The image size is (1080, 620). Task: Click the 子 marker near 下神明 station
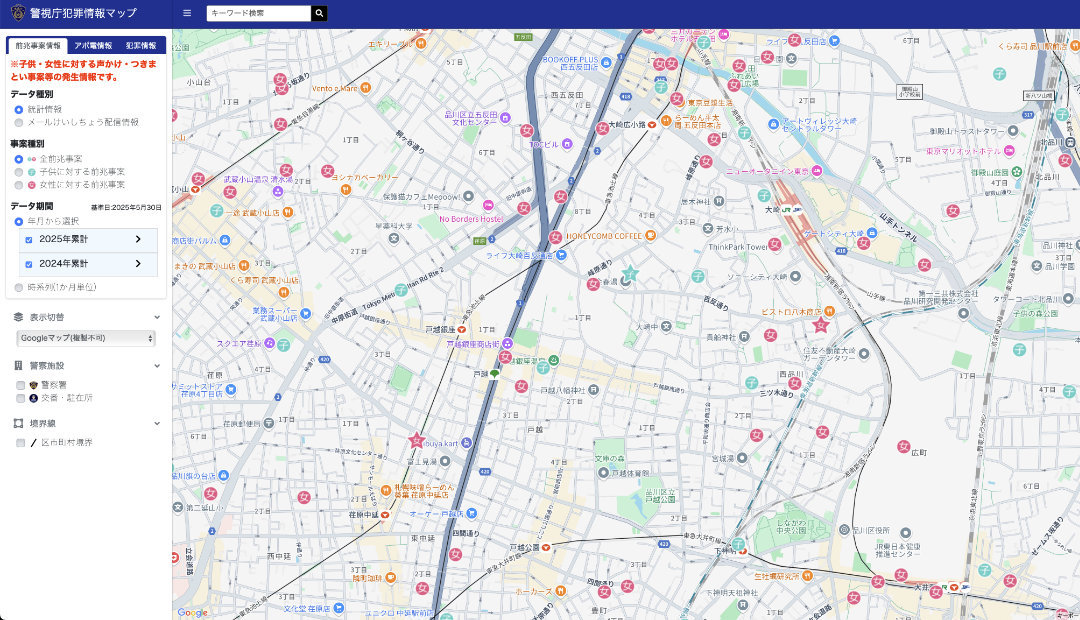738,544
